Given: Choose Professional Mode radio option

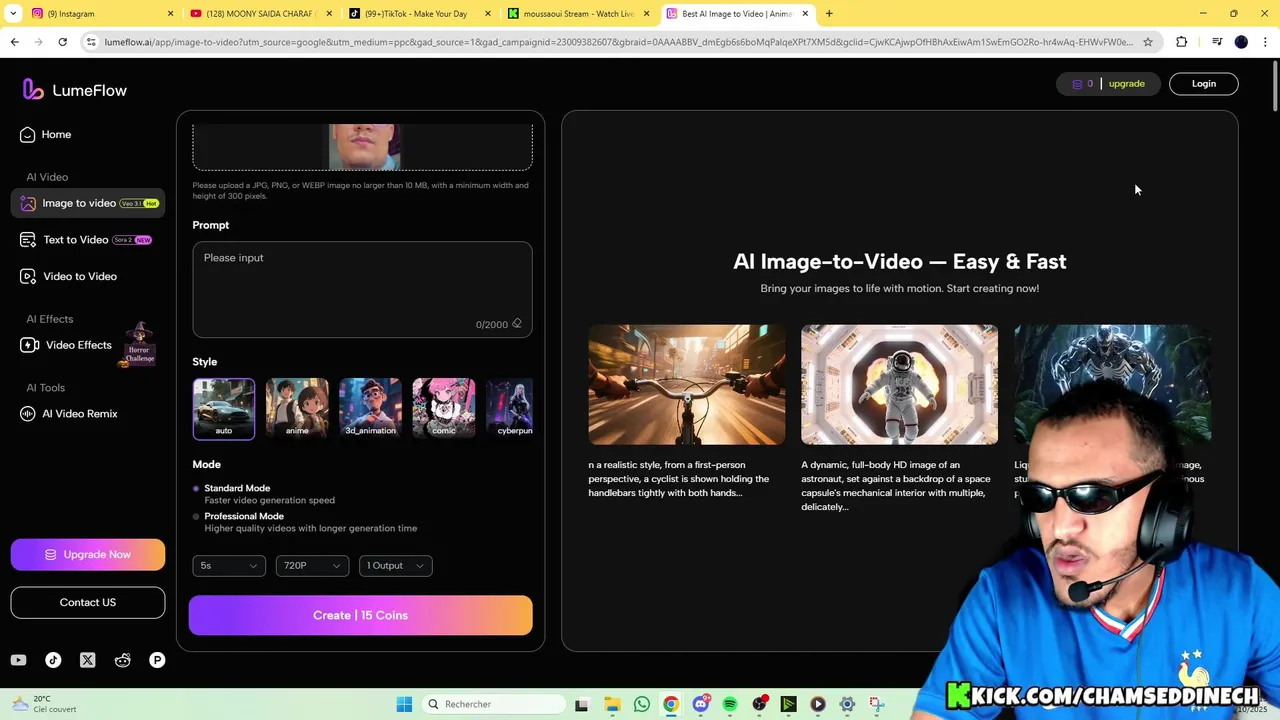Looking at the screenshot, I should pyautogui.click(x=196, y=516).
